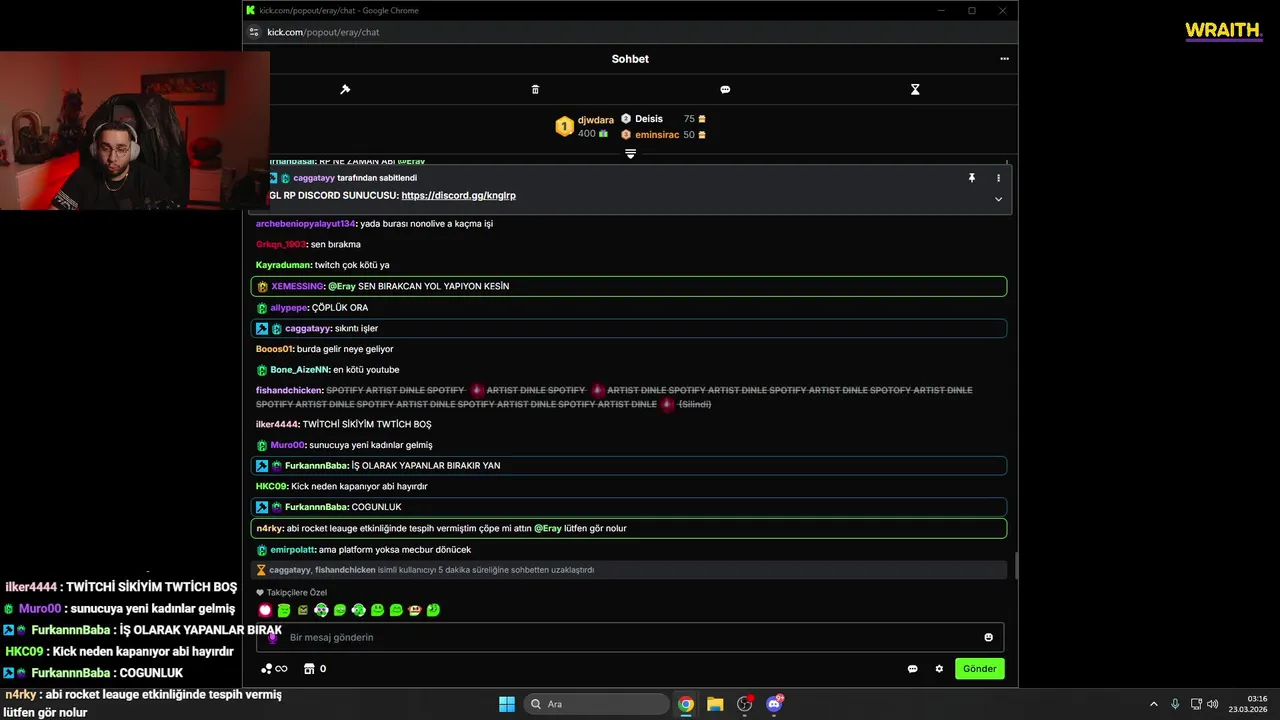This screenshot has width=1280, height=720.
Task: Open pinned message three-dot options
Action: click(998, 178)
